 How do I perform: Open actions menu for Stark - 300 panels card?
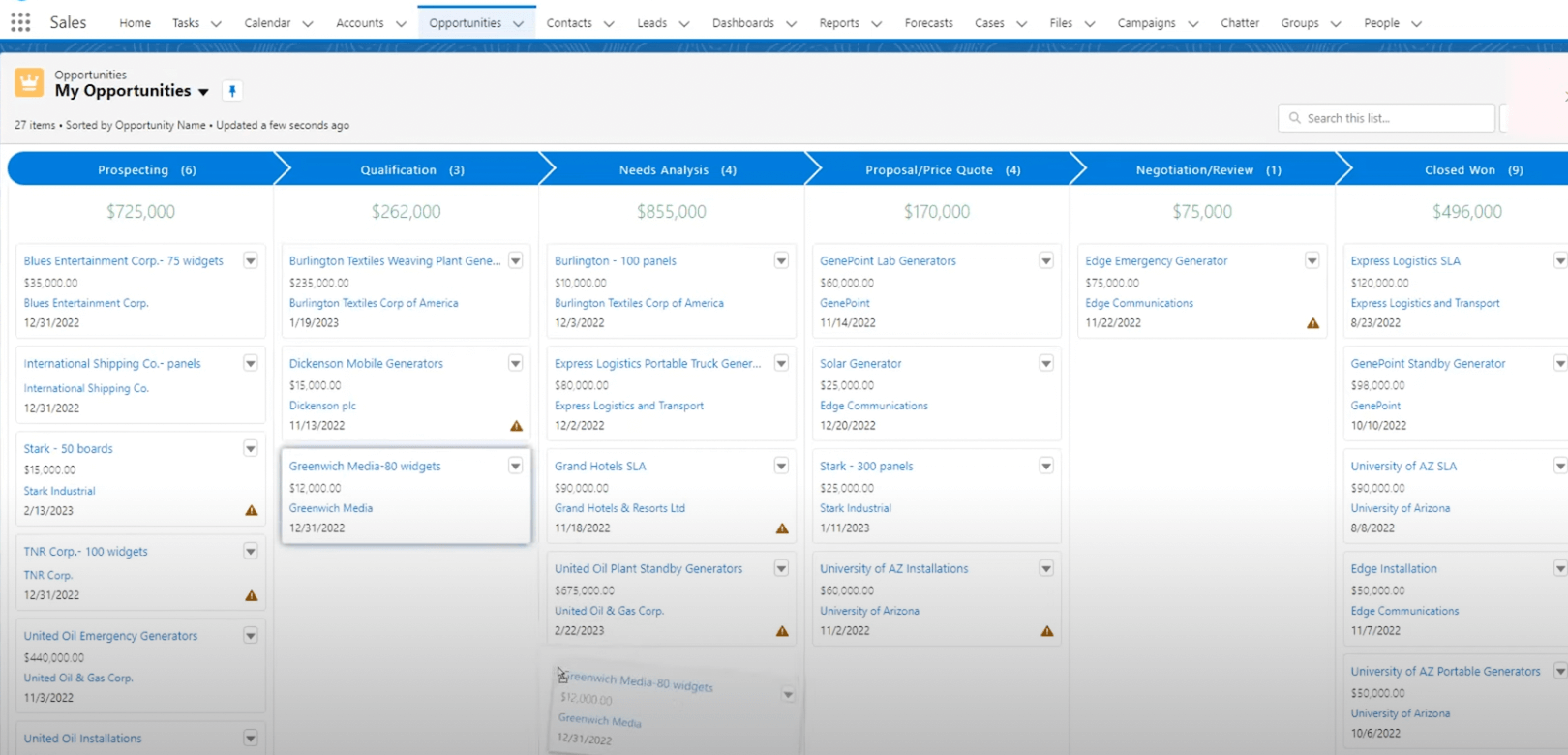pos(1046,466)
